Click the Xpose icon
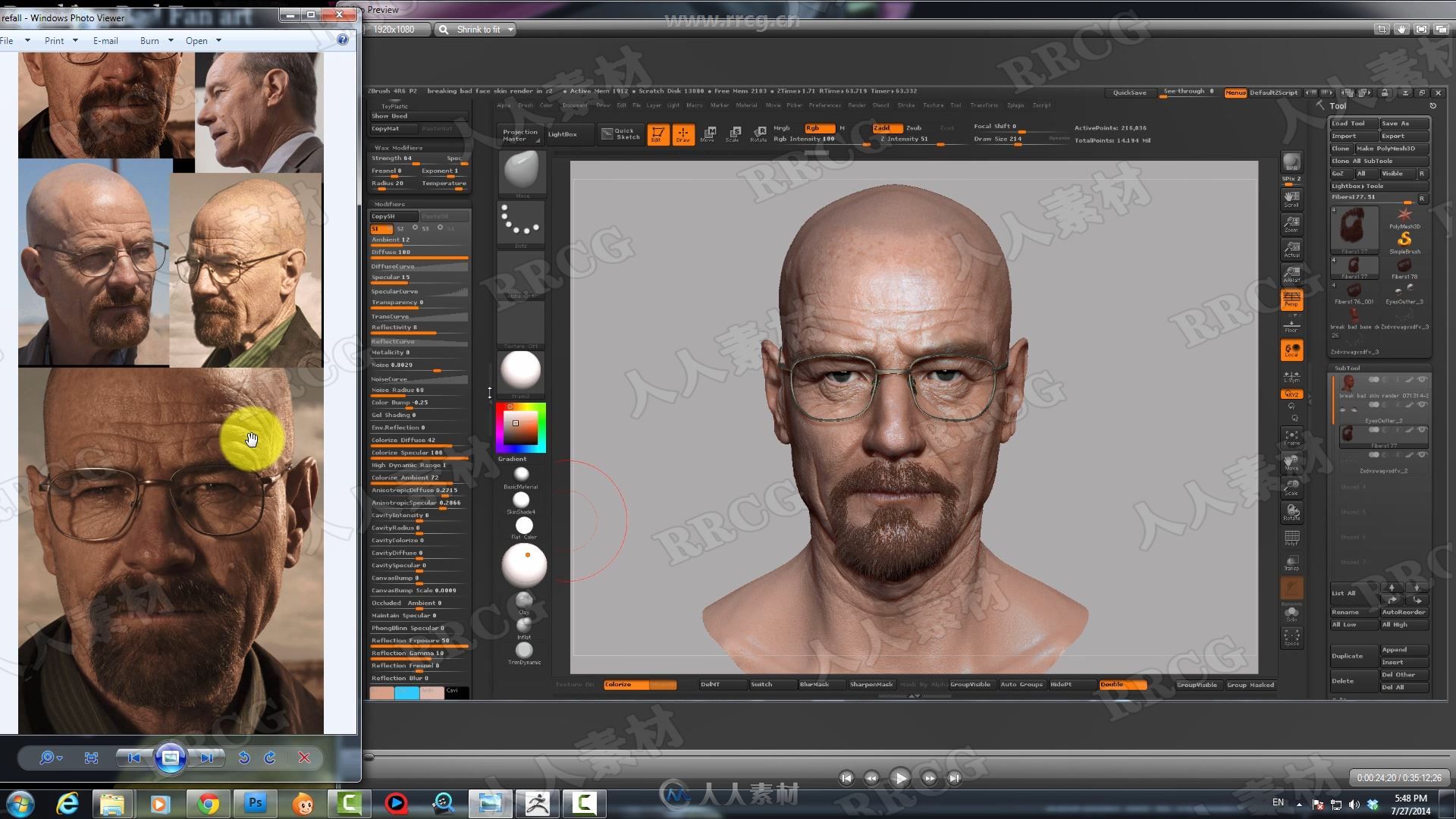The width and height of the screenshot is (1456, 819). (1291, 637)
